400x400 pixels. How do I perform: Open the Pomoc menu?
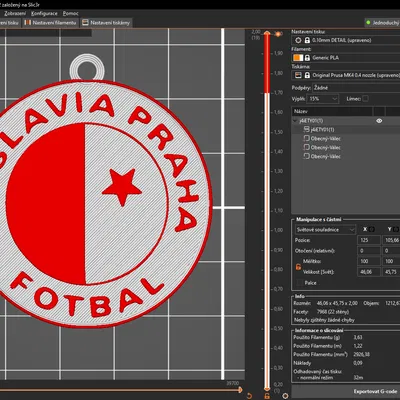click(71, 14)
